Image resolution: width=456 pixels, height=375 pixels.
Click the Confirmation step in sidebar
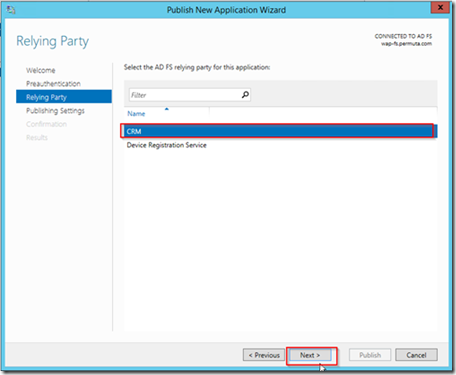(46, 124)
